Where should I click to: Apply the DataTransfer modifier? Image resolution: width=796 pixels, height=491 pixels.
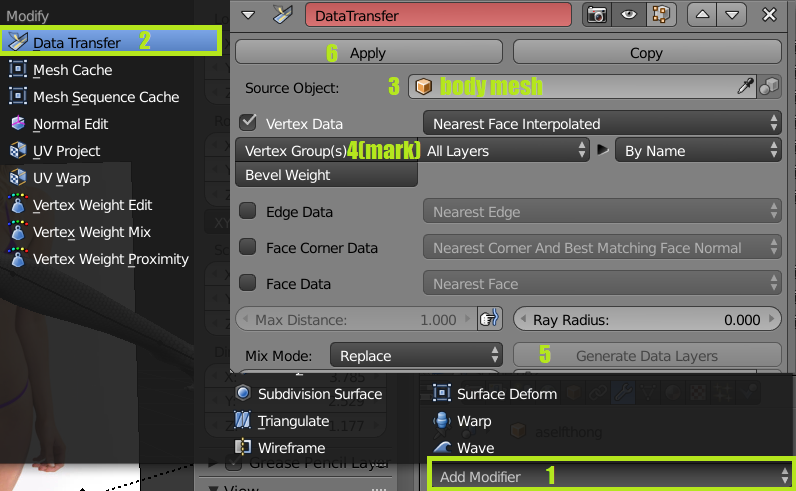coord(369,52)
